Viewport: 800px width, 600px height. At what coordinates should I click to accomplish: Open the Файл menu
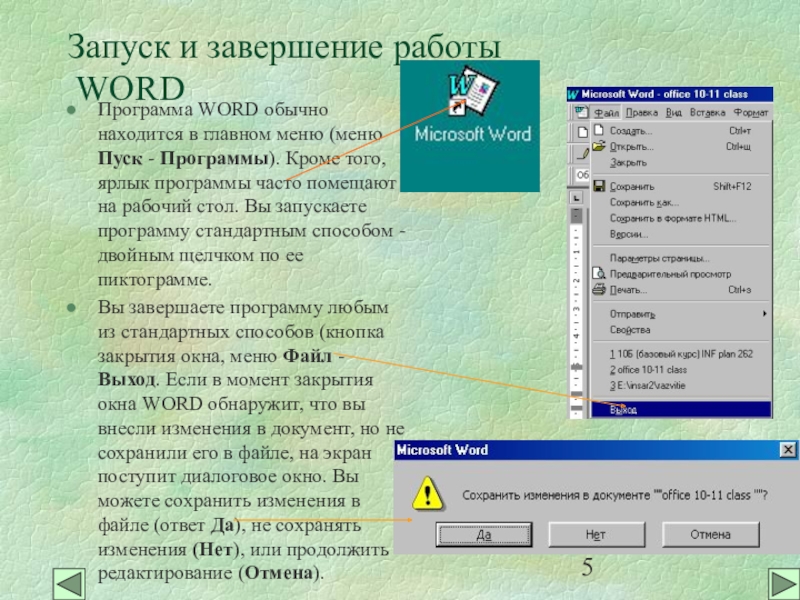click(x=607, y=113)
